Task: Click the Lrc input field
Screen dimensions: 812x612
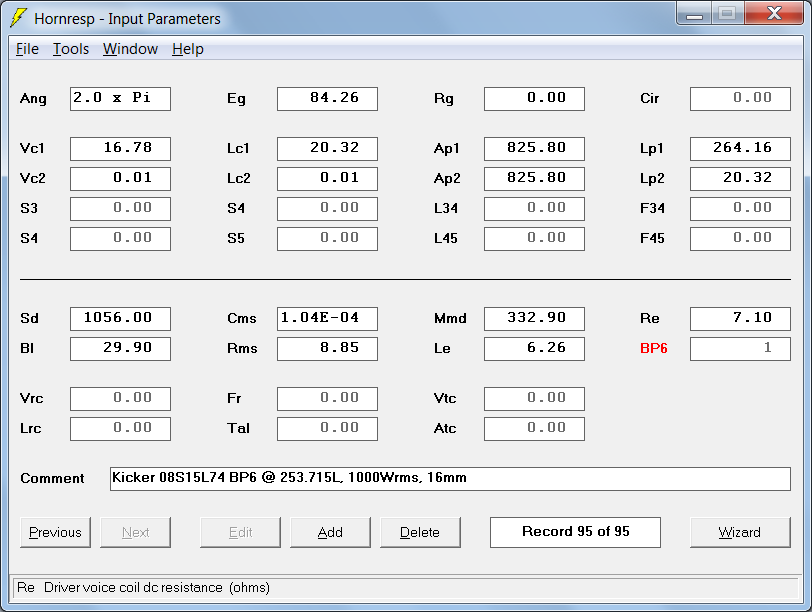Action: pos(120,429)
